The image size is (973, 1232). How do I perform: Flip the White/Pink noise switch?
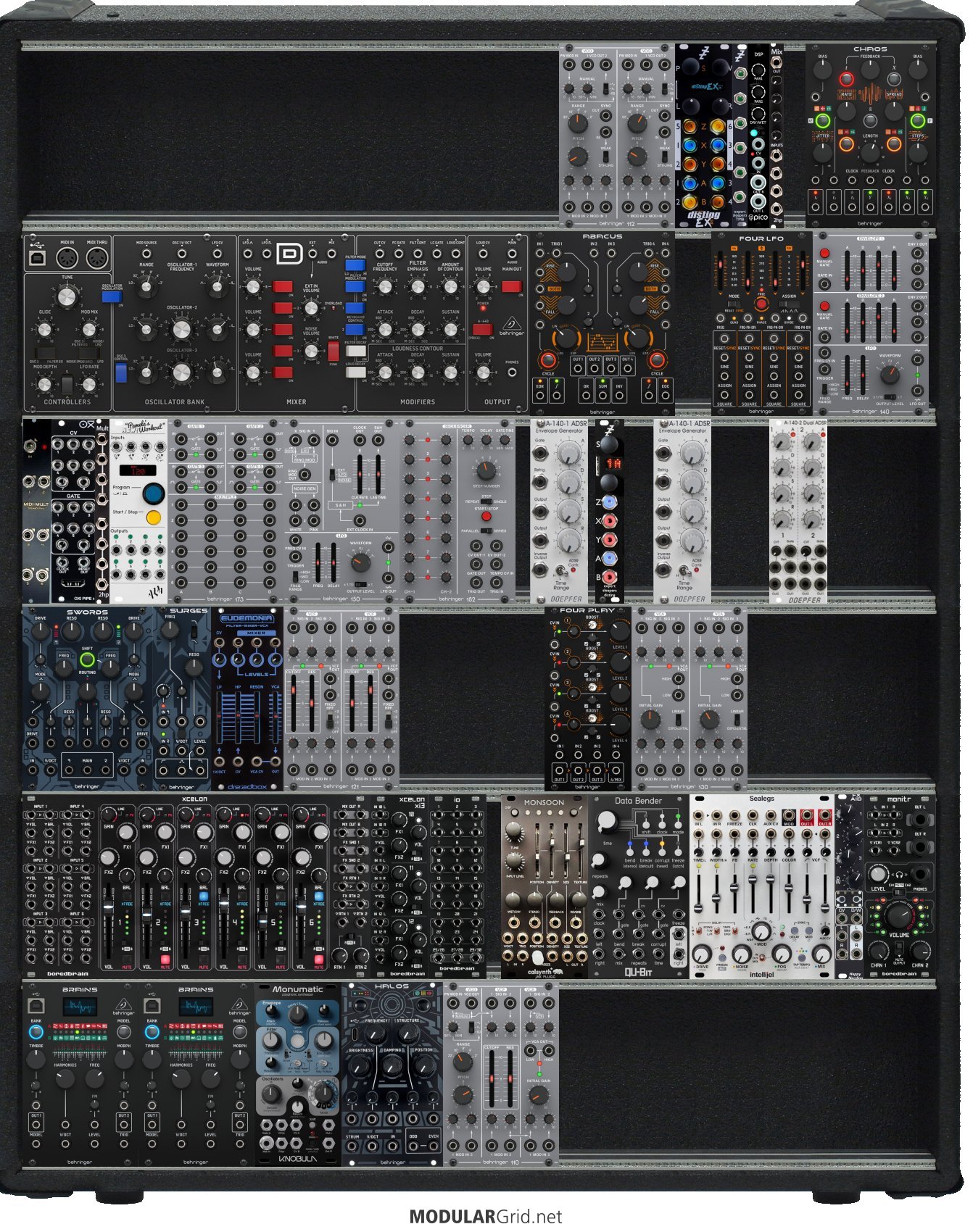334,351
